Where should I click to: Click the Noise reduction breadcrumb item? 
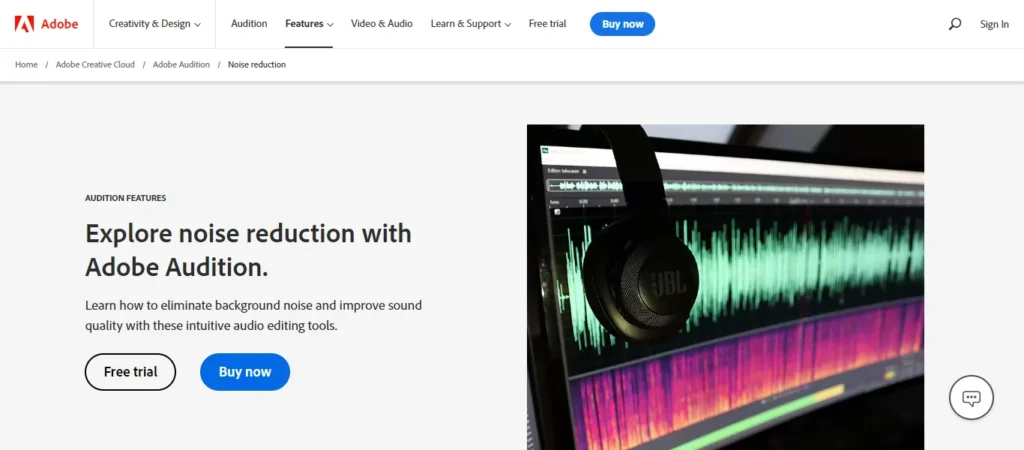[257, 65]
